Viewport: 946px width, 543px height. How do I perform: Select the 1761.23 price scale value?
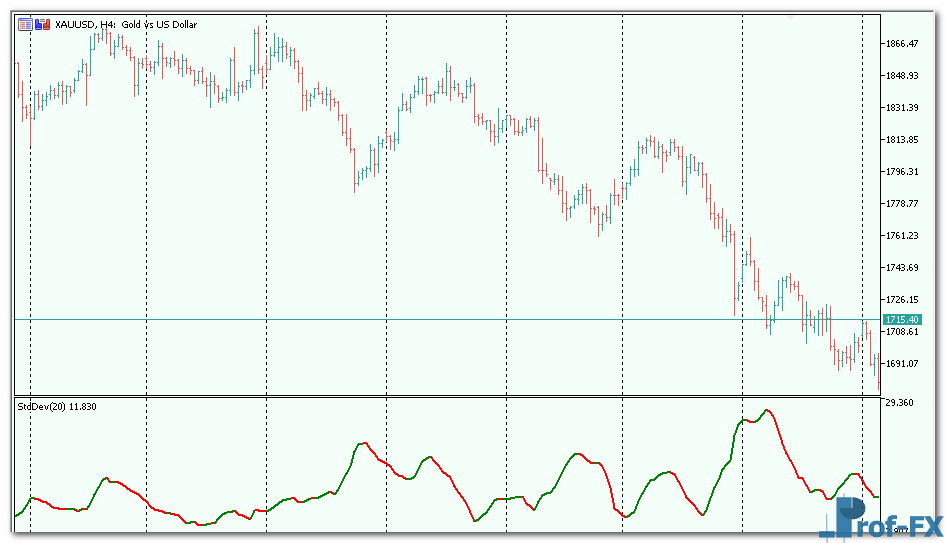(x=902, y=236)
